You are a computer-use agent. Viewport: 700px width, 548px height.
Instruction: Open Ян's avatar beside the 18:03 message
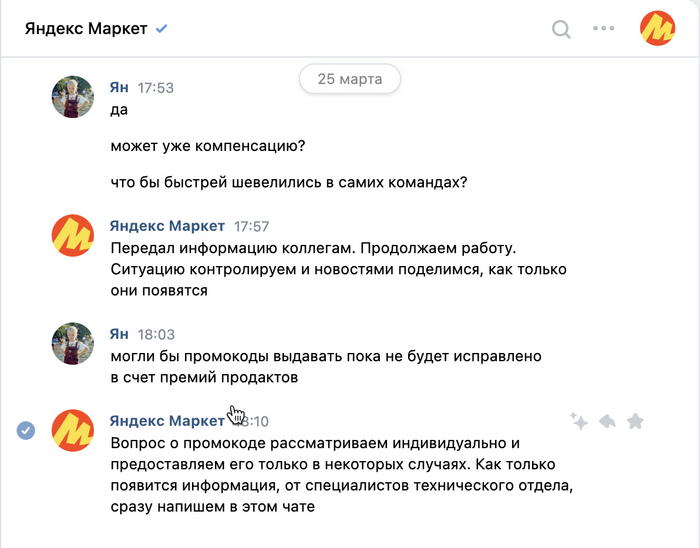[x=72, y=343]
